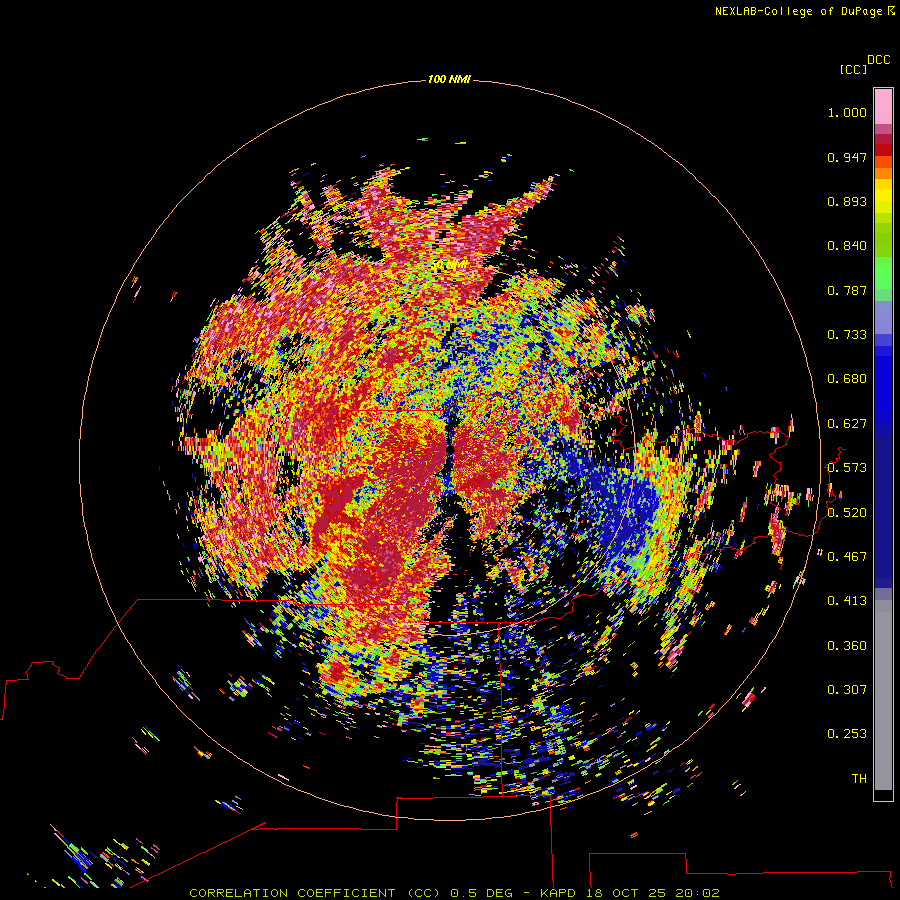Click the 0.787 legend value
Screen dimensions: 900x900
pos(847,290)
